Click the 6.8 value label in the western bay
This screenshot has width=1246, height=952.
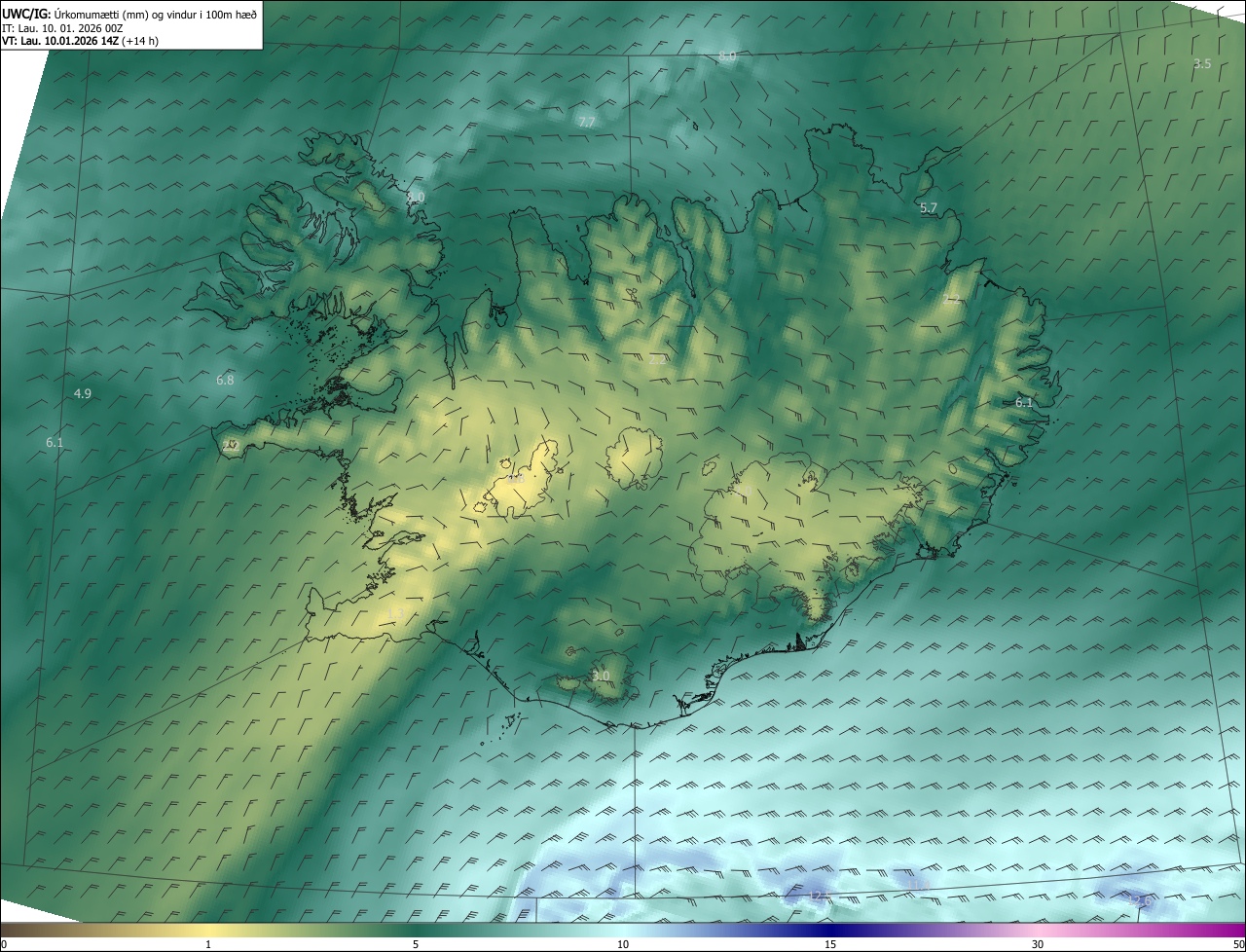(225, 380)
